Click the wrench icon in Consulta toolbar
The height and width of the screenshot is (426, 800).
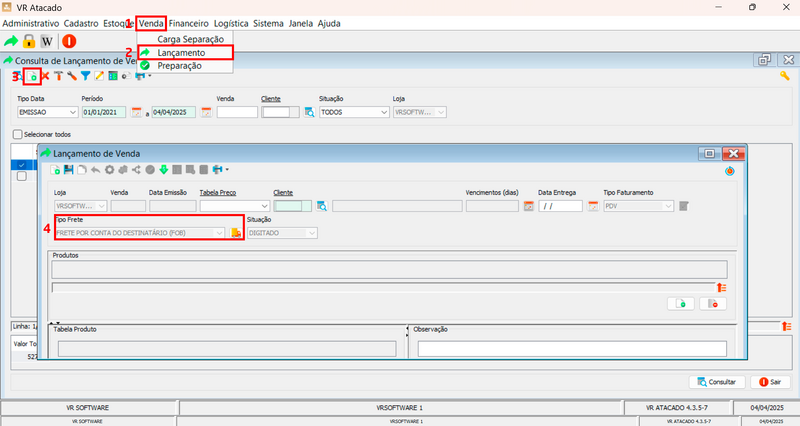pos(72,76)
